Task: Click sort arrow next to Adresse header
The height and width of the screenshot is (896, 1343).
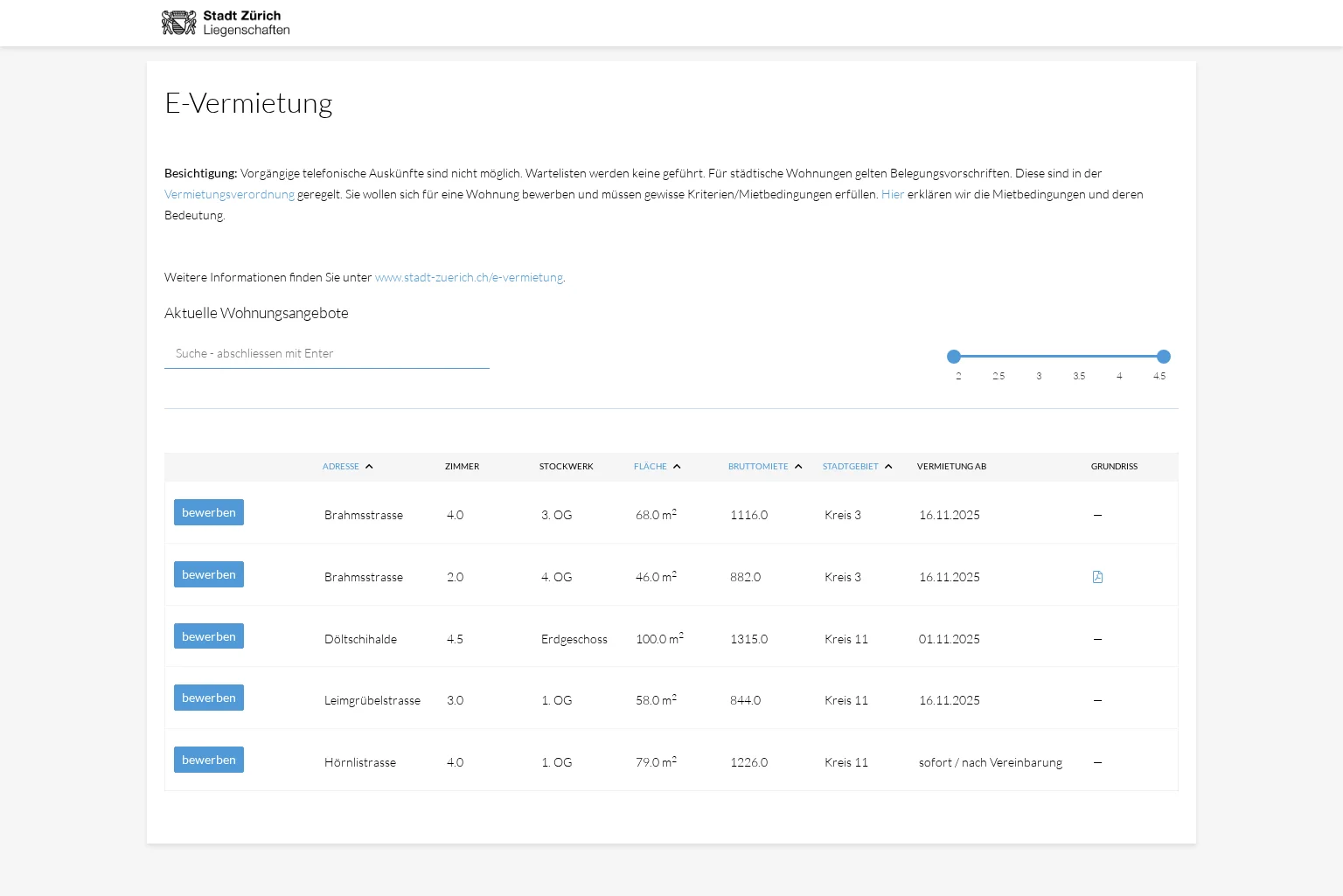Action: coord(369,467)
